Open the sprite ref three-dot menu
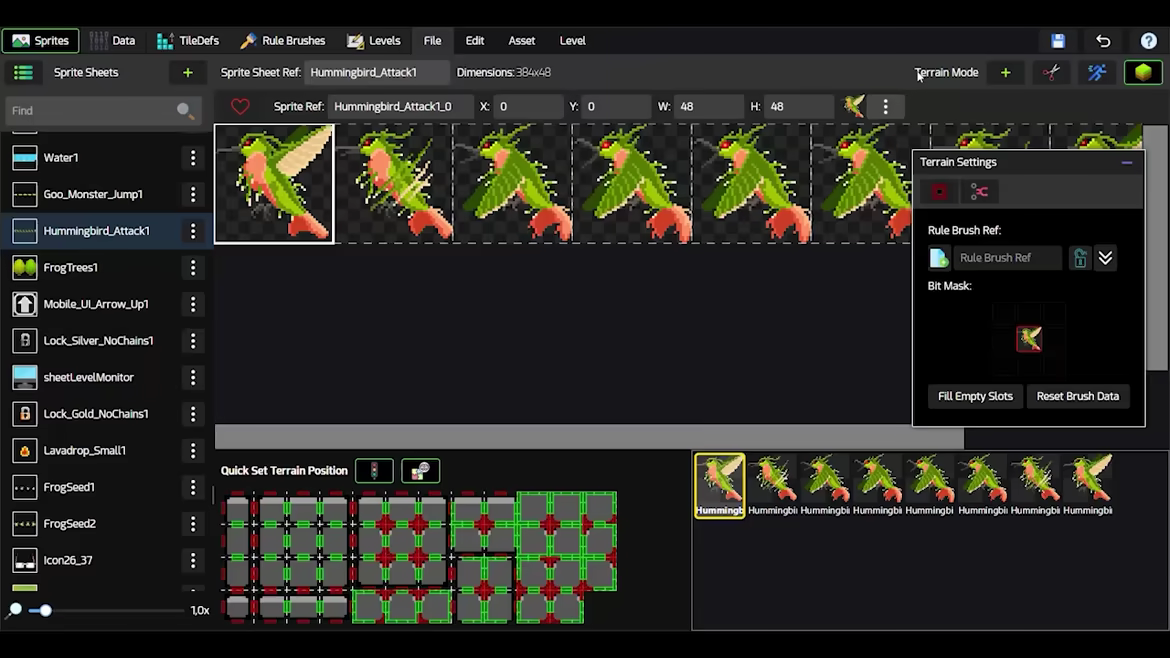Image resolution: width=1170 pixels, height=658 pixels. [886, 107]
